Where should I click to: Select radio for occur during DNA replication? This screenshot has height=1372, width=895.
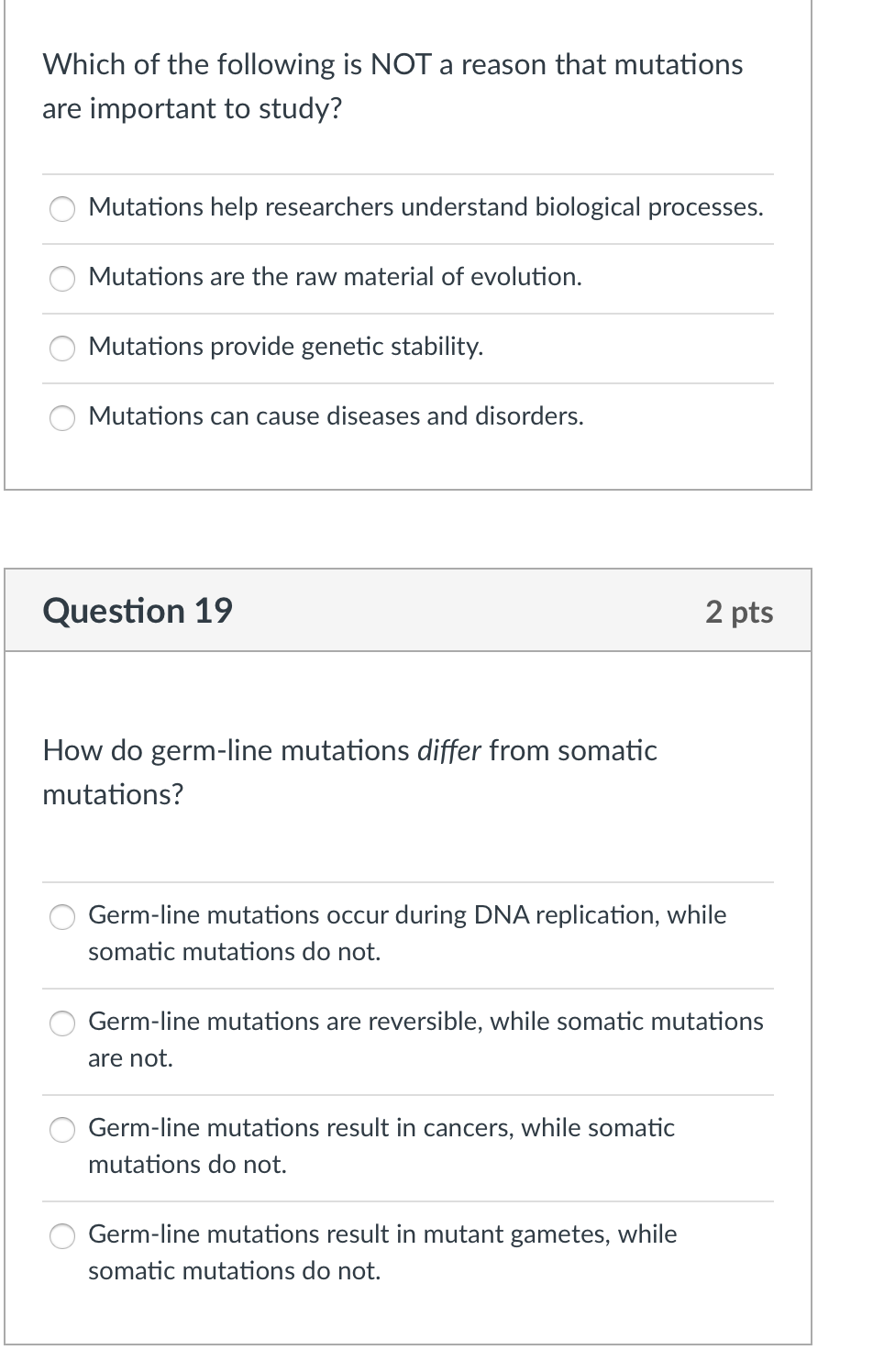coord(62,917)
